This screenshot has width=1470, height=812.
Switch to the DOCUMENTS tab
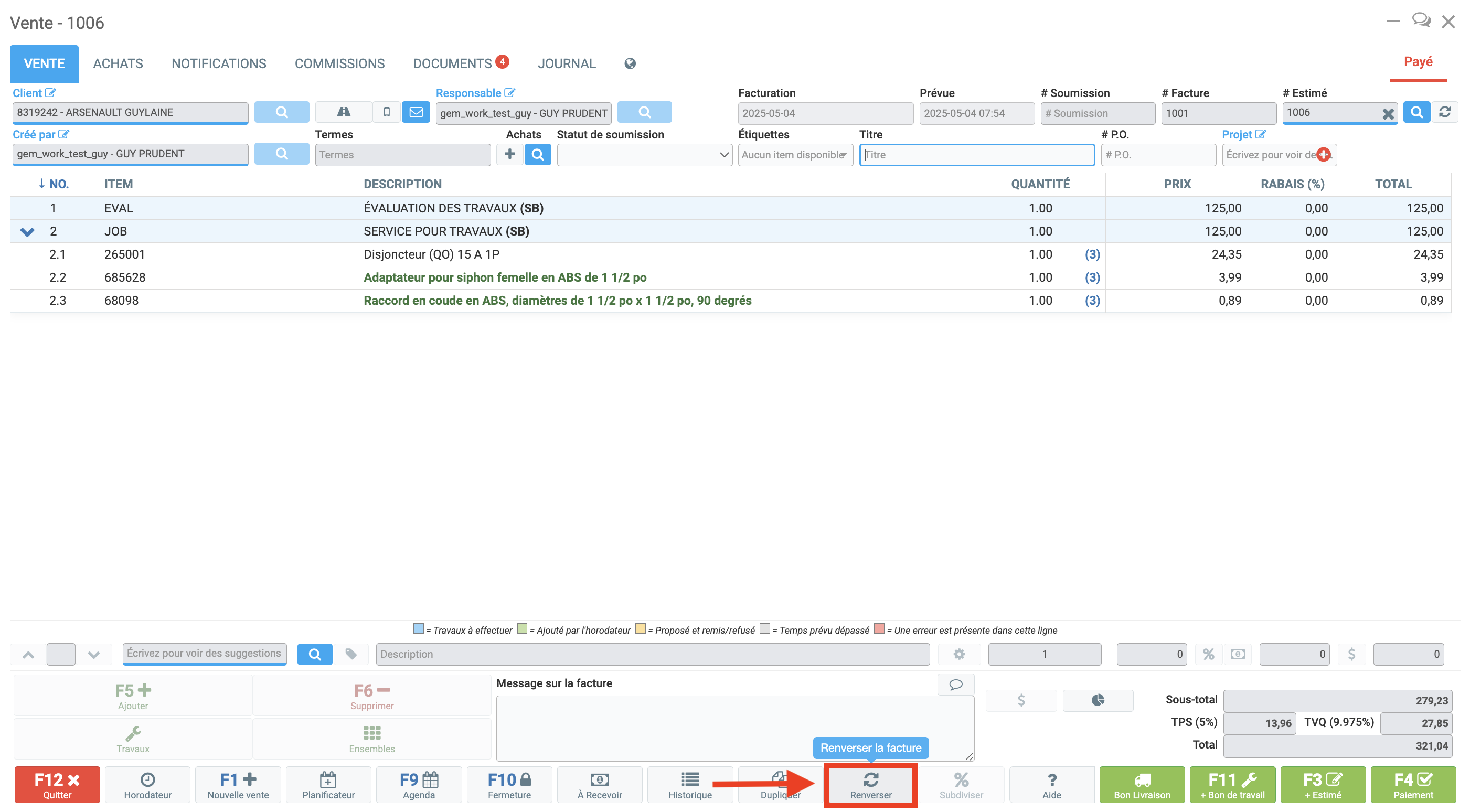[452, 64]
